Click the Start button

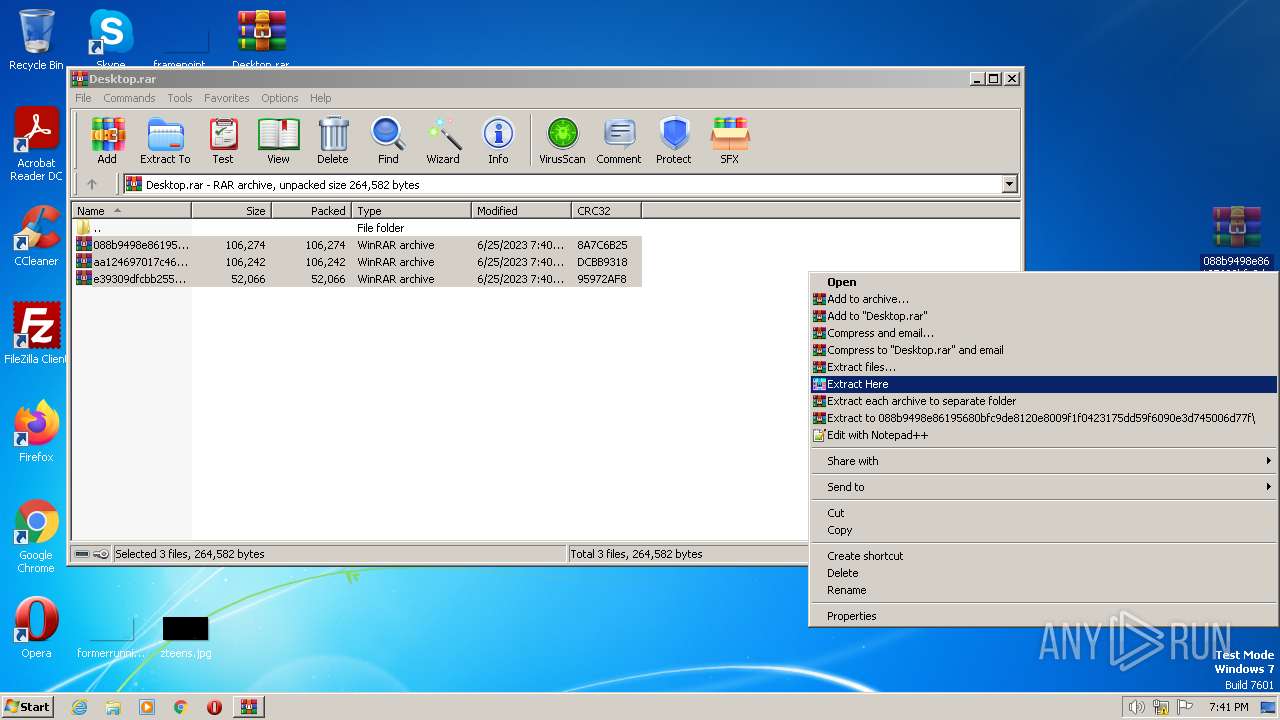point(28,707)
